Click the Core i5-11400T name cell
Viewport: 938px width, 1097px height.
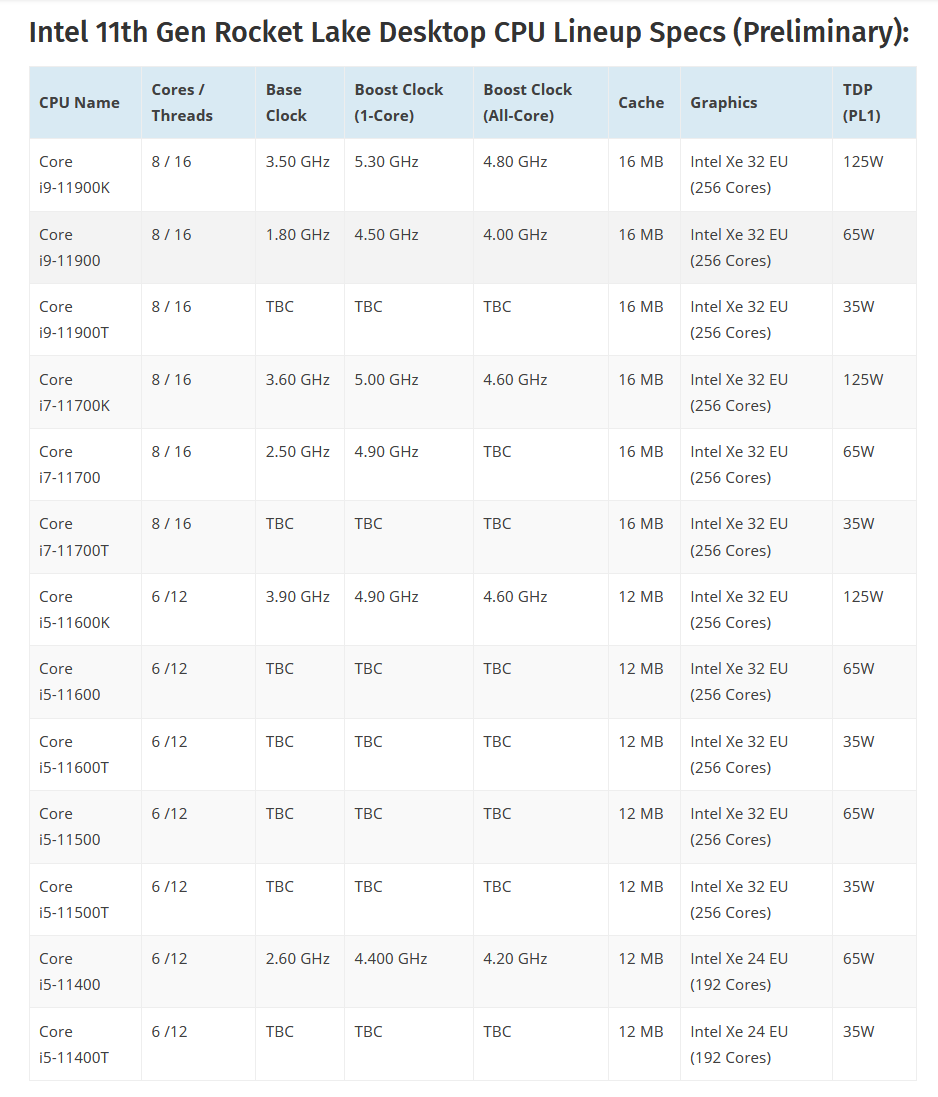(x=74, y=1044)
